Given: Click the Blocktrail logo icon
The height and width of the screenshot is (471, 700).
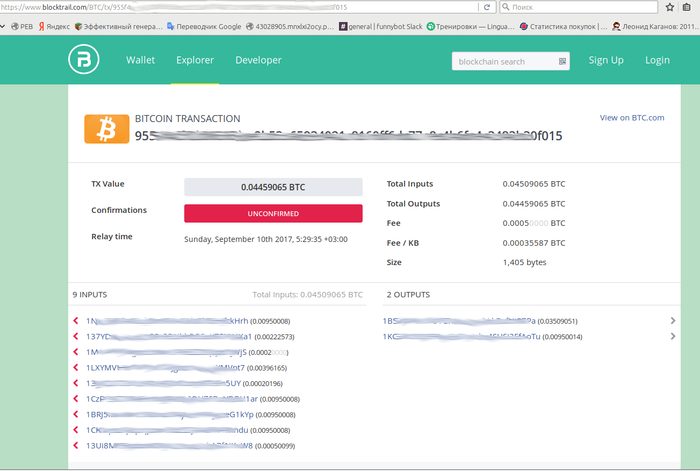Looking at the screenshot, I should pyautogui.click(x=84, y=59).
